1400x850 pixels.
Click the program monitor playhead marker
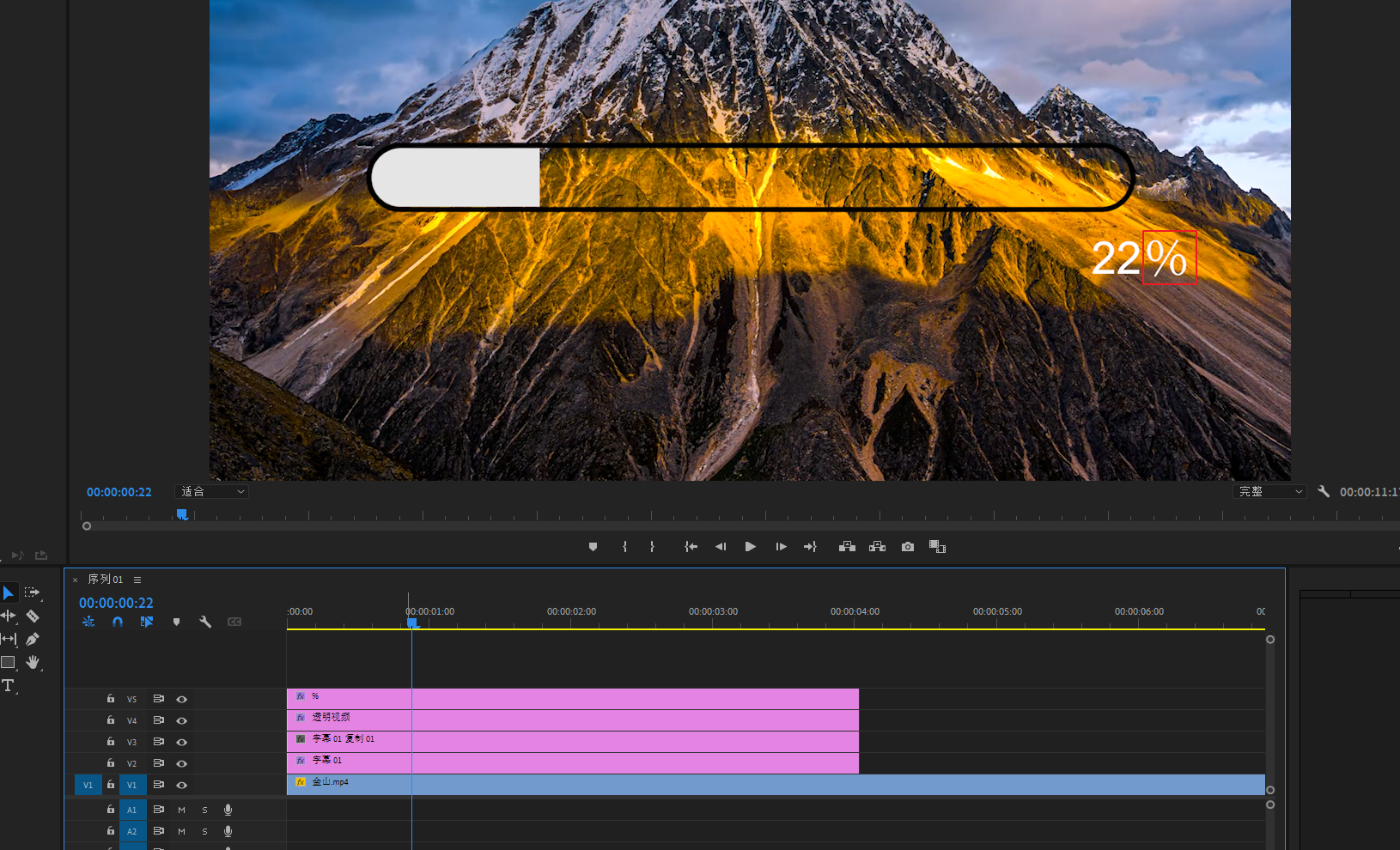[x=182, y=514]
